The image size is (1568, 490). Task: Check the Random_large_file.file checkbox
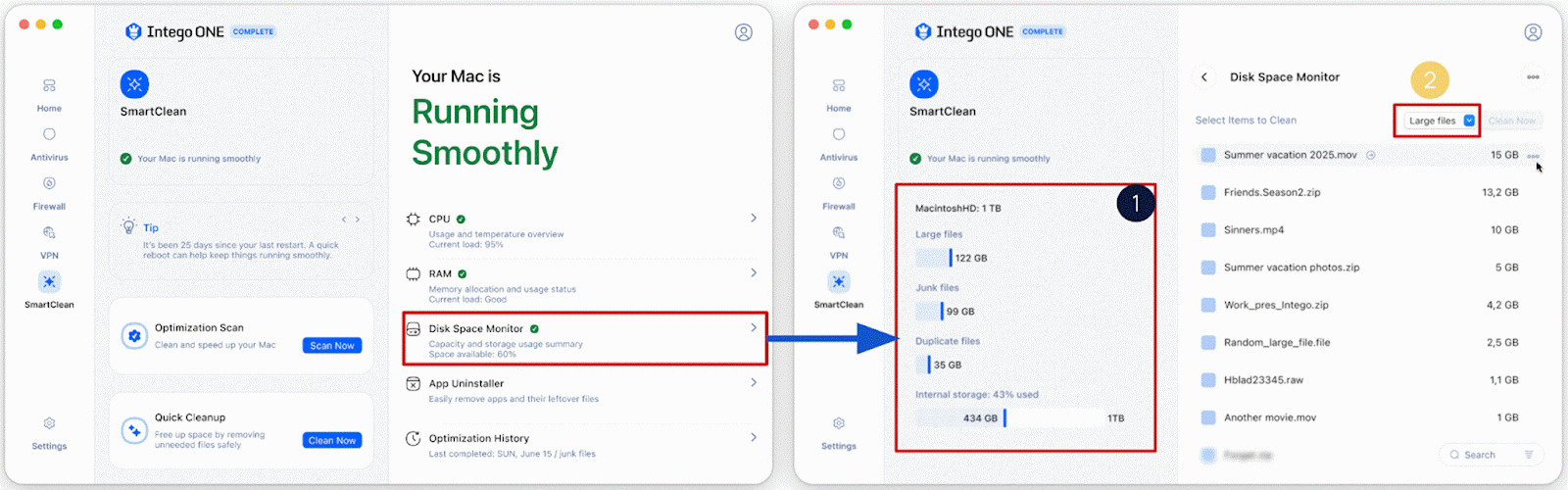click(1208, 343)
